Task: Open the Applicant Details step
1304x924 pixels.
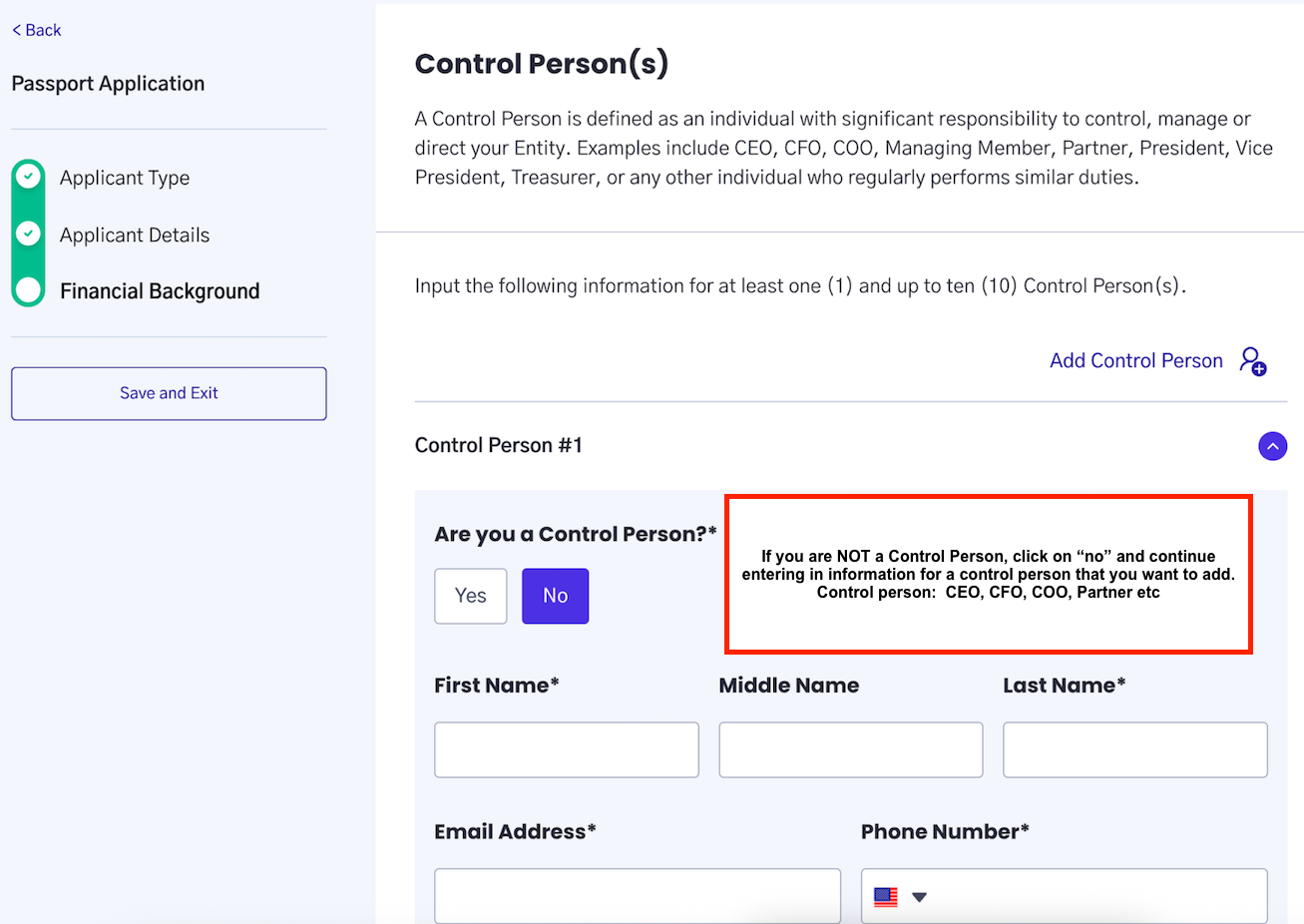Action: click(135, 234)
